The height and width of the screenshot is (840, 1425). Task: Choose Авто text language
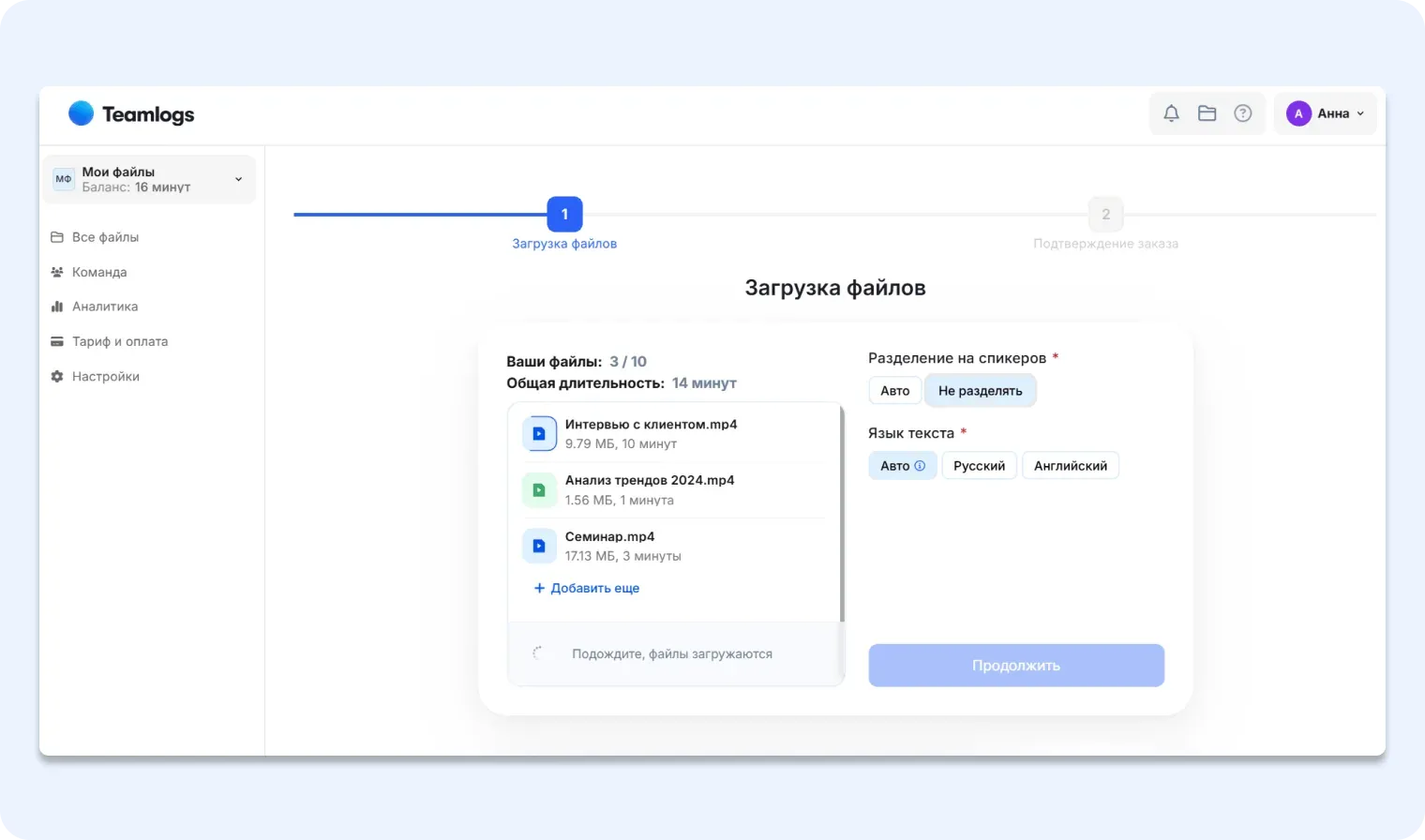902,466
